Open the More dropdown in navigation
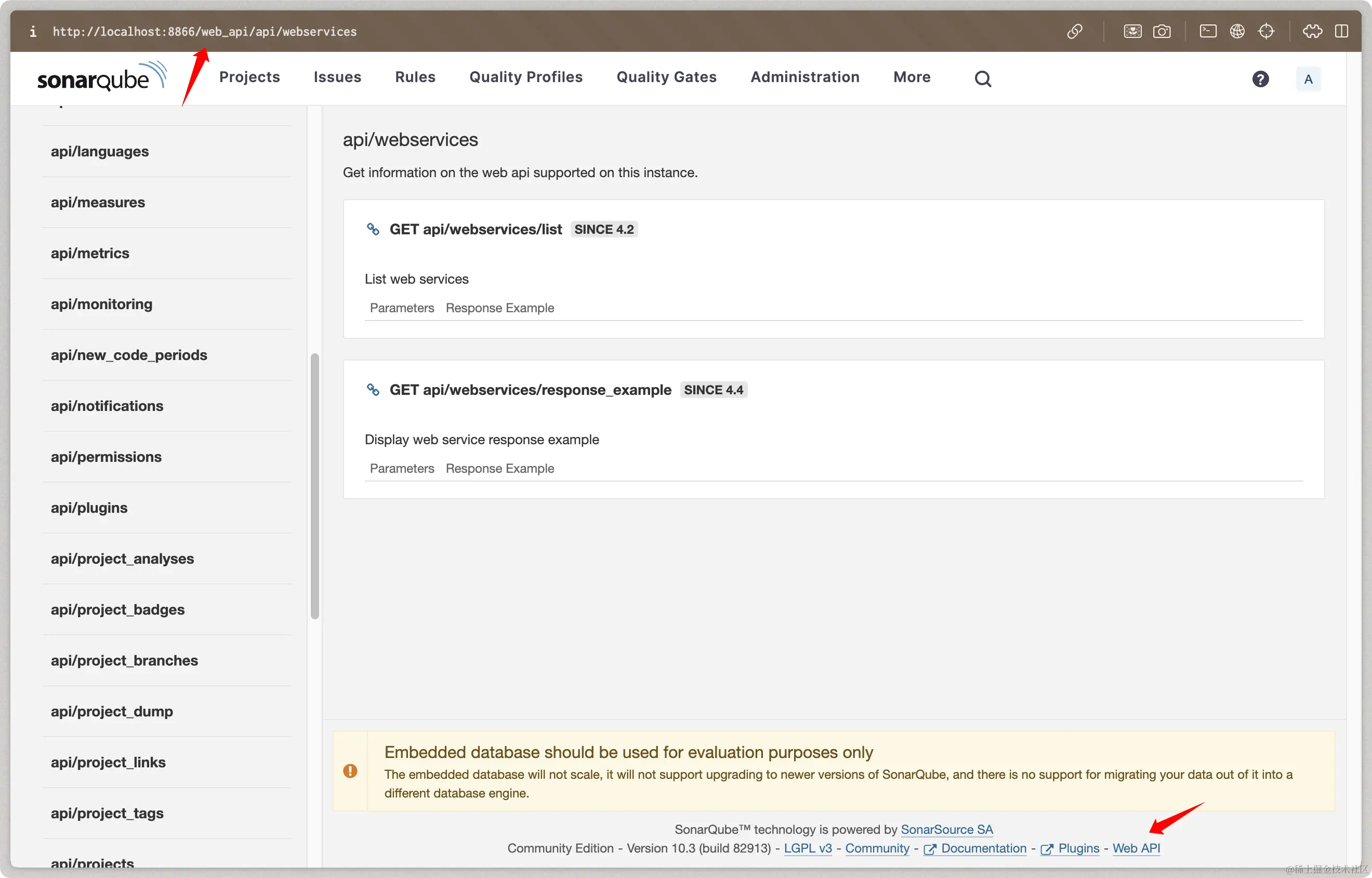 click(911, 77)
